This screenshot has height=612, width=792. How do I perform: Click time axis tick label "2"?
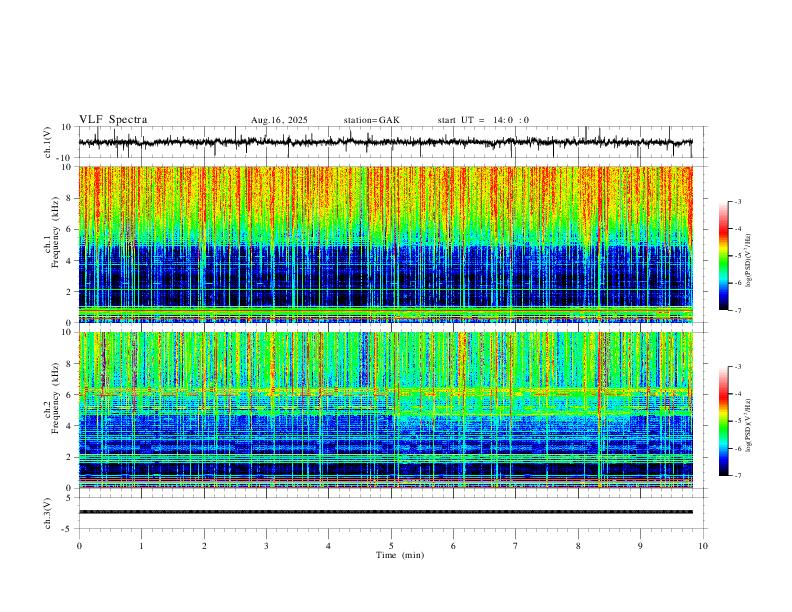point(204,546)
